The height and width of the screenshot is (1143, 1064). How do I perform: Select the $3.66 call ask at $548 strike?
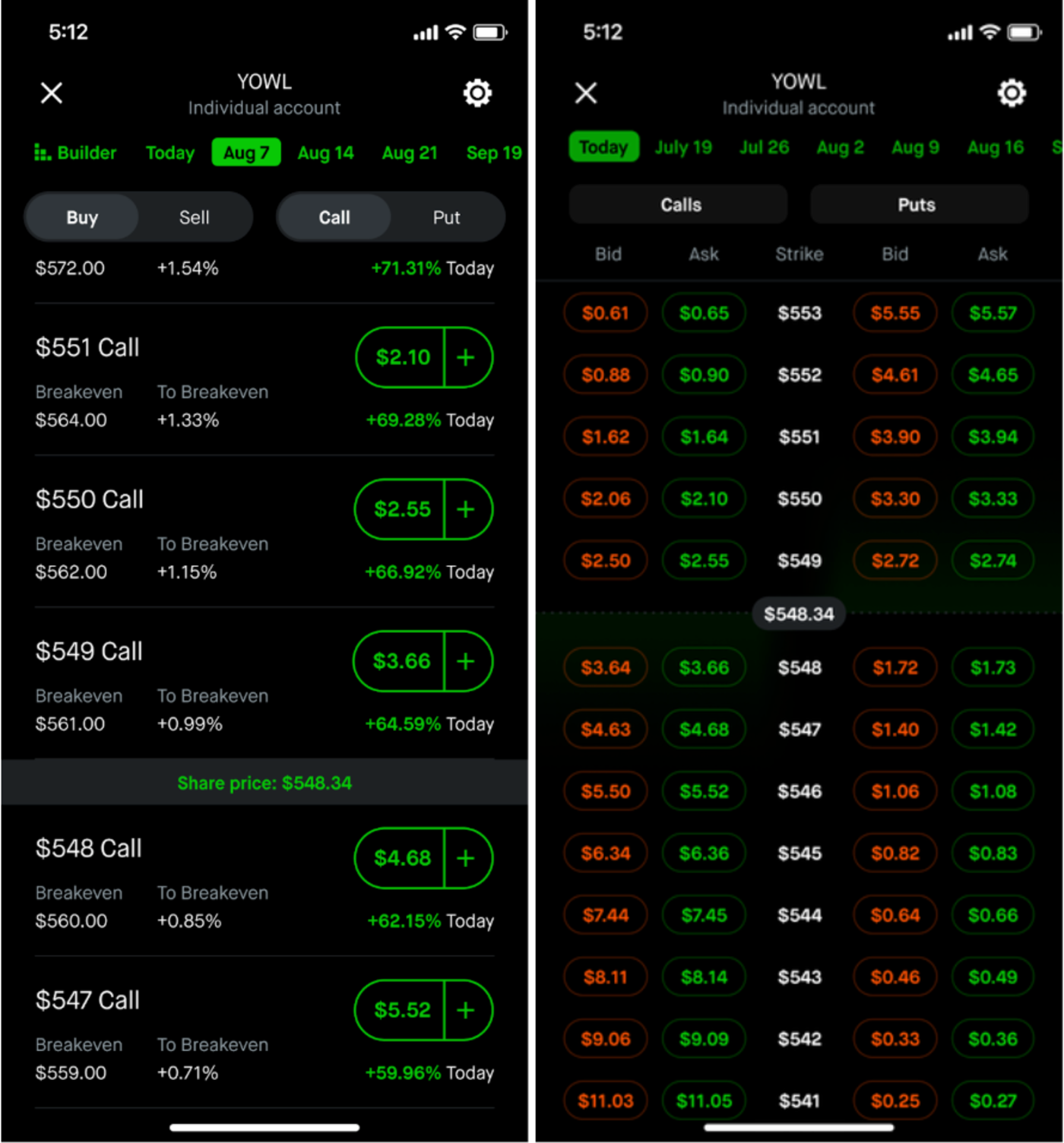click(704, 667)
